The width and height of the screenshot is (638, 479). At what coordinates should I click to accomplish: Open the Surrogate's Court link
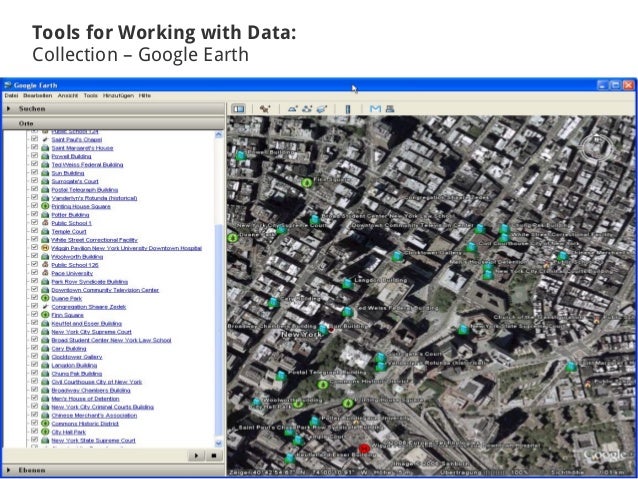click(75, 182)
